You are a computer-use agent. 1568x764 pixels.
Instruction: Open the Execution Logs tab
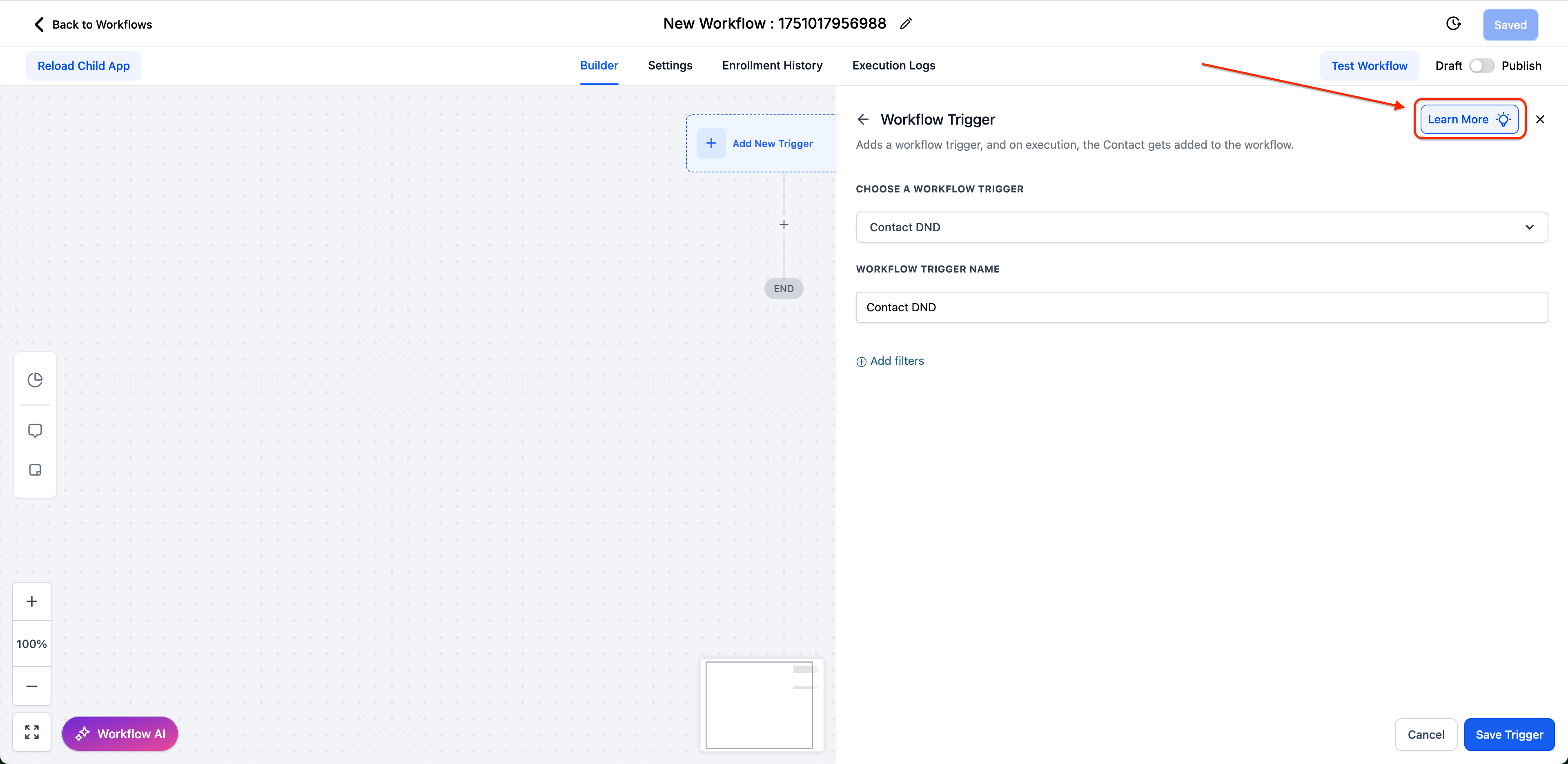pyautogui.click(x=893, y=65)
